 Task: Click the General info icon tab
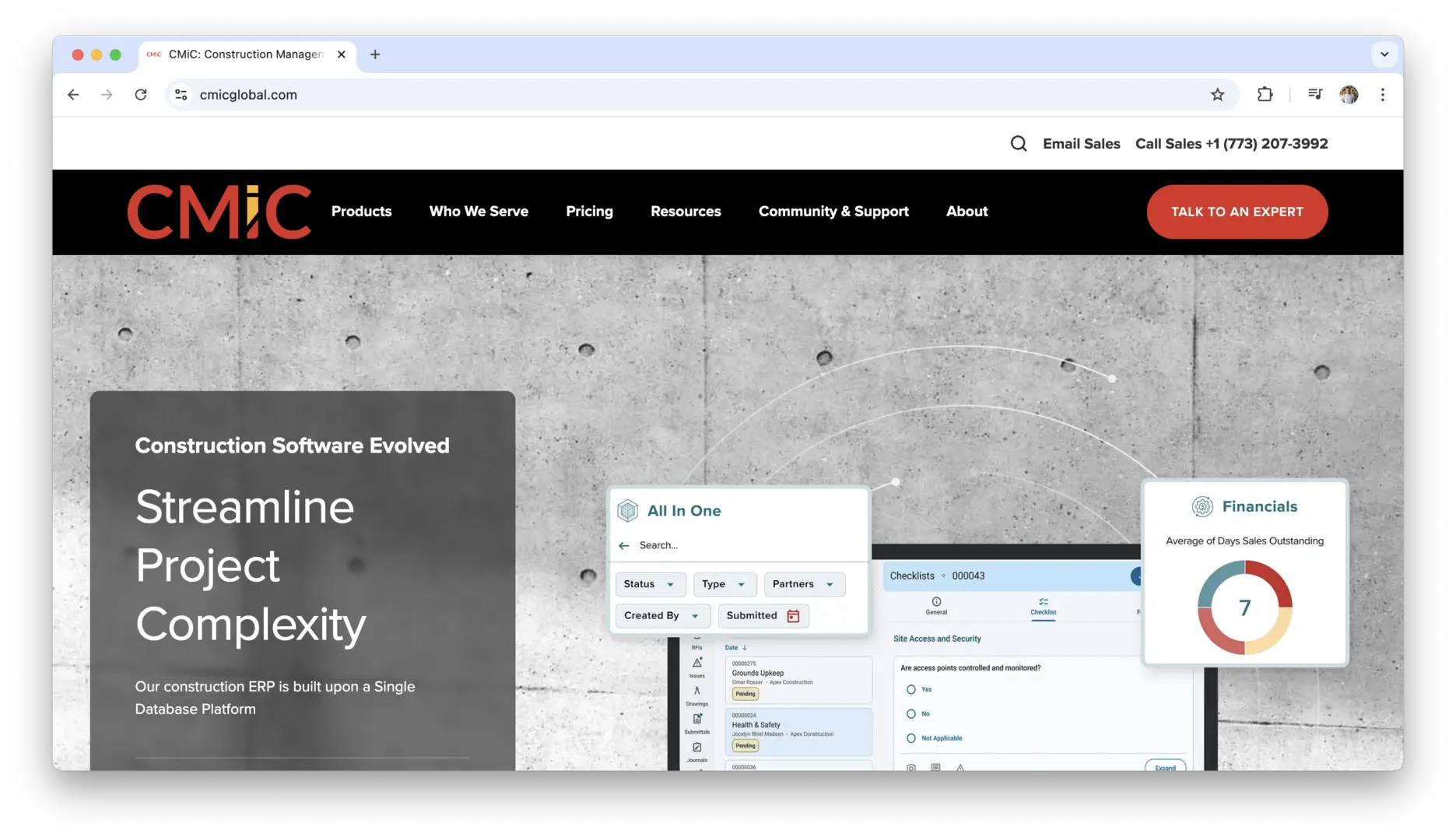click(936, 606)
